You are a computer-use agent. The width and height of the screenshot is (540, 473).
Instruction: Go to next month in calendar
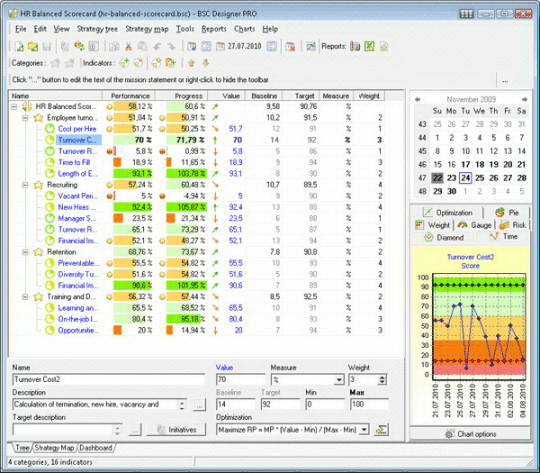click(524, 99)
